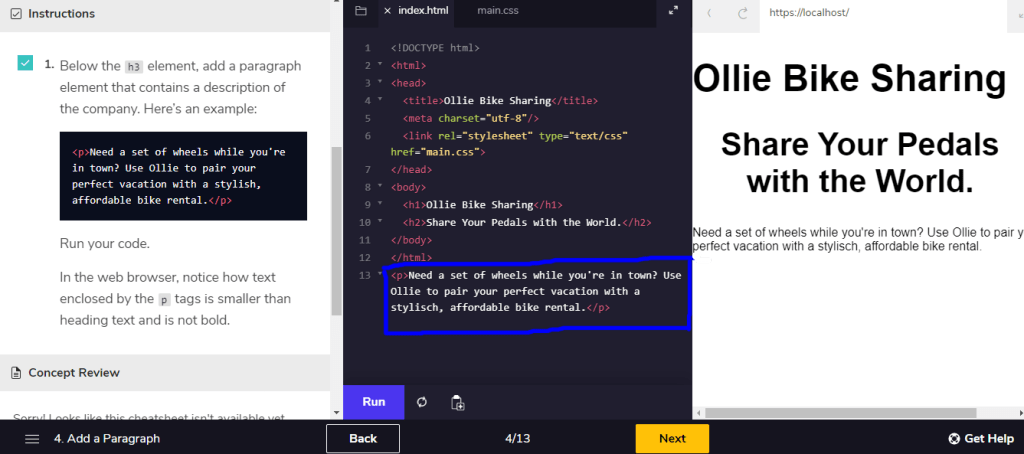Go Back to the previous exercise
Viewport: 1024px width, 454px height.
tap(363, 438)
